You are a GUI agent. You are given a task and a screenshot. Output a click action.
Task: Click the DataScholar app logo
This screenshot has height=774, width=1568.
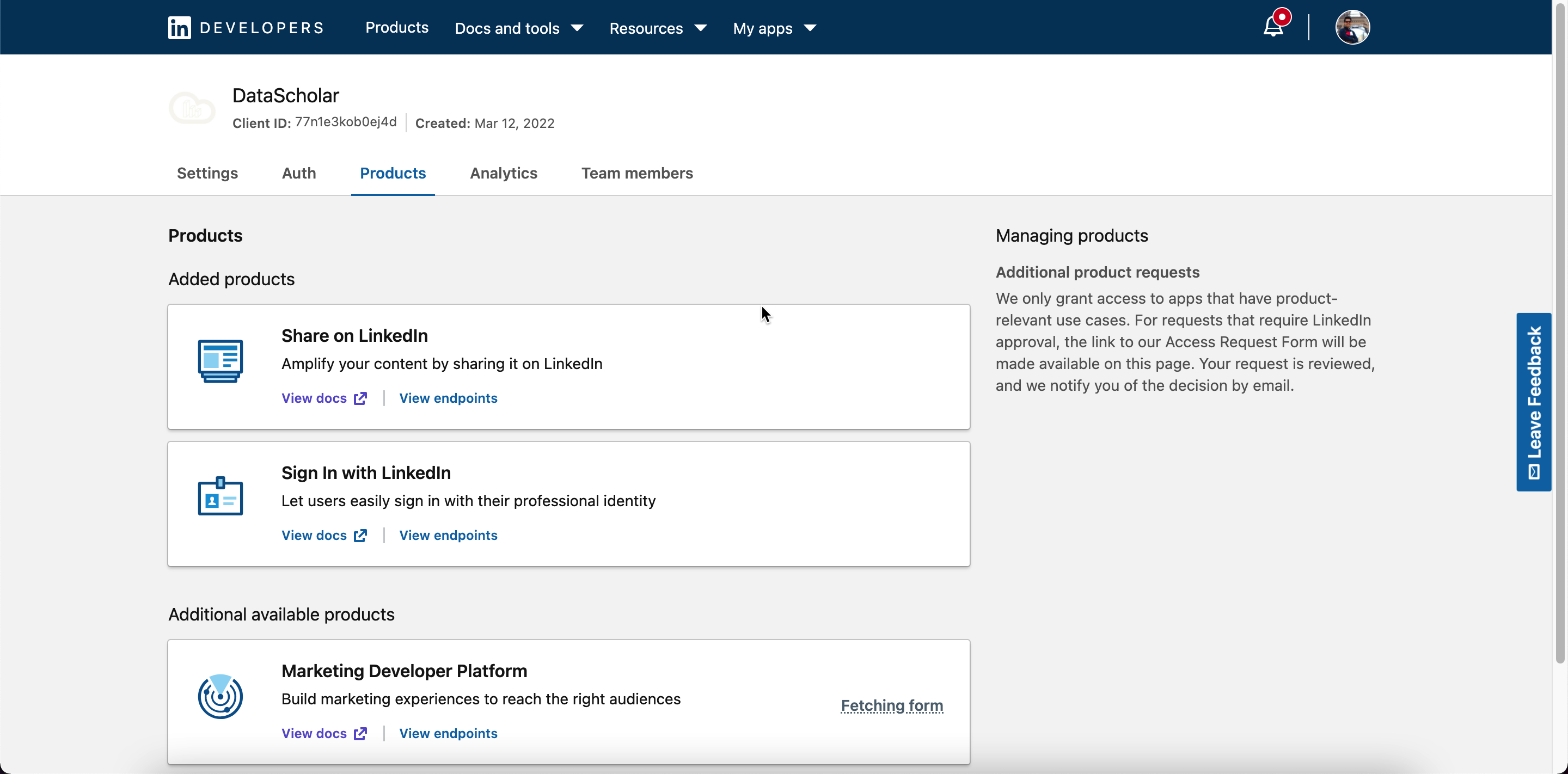click(192, 108)
